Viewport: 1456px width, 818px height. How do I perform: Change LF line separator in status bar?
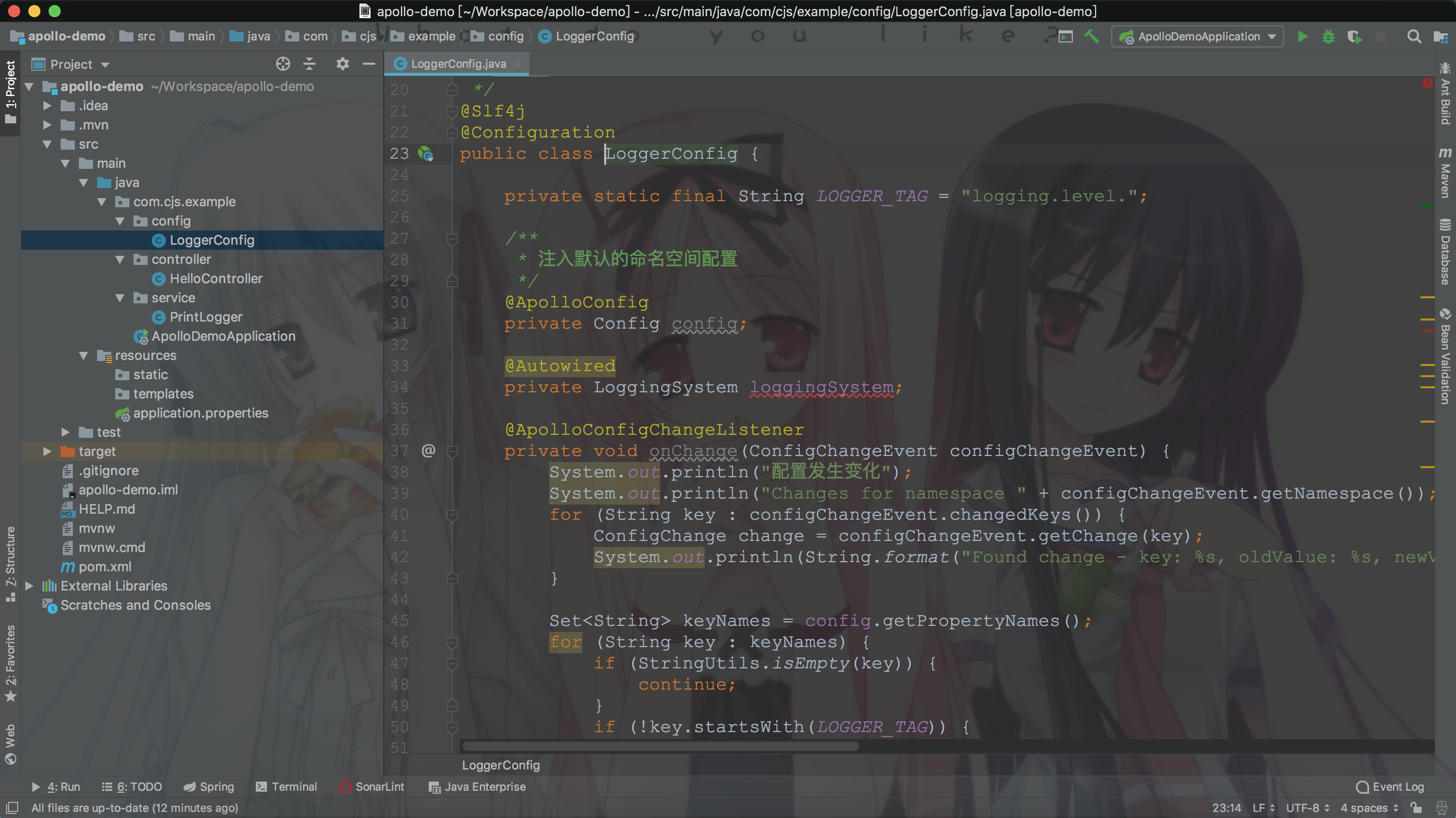point(1264,808)
